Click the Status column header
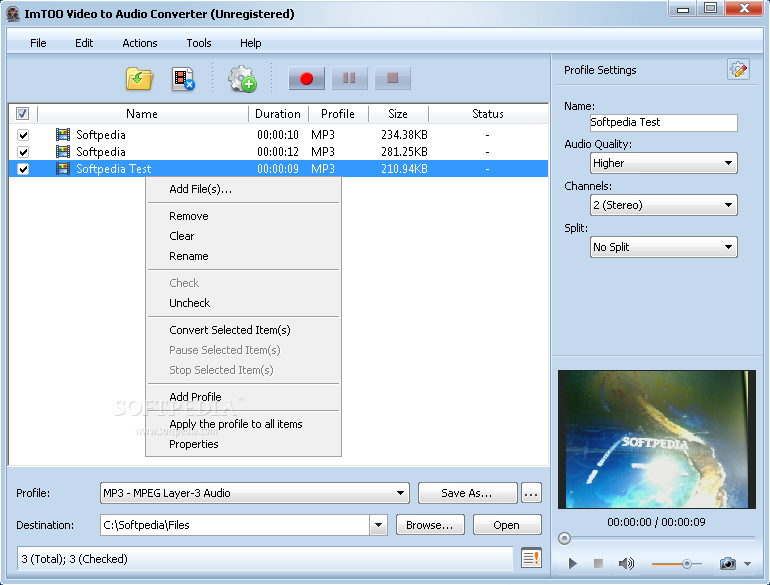 (x=488, y=114)
